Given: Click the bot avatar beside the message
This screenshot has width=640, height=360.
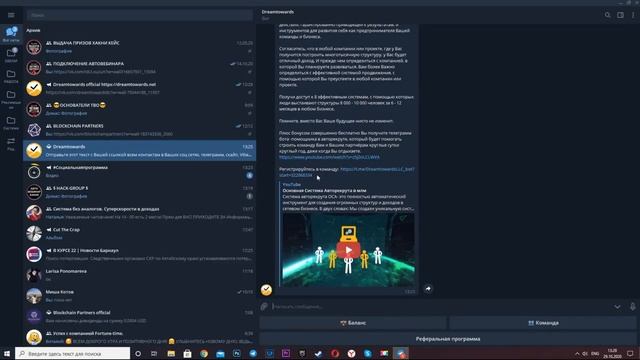Looking at the screenshot, I should tap(267, 290).
